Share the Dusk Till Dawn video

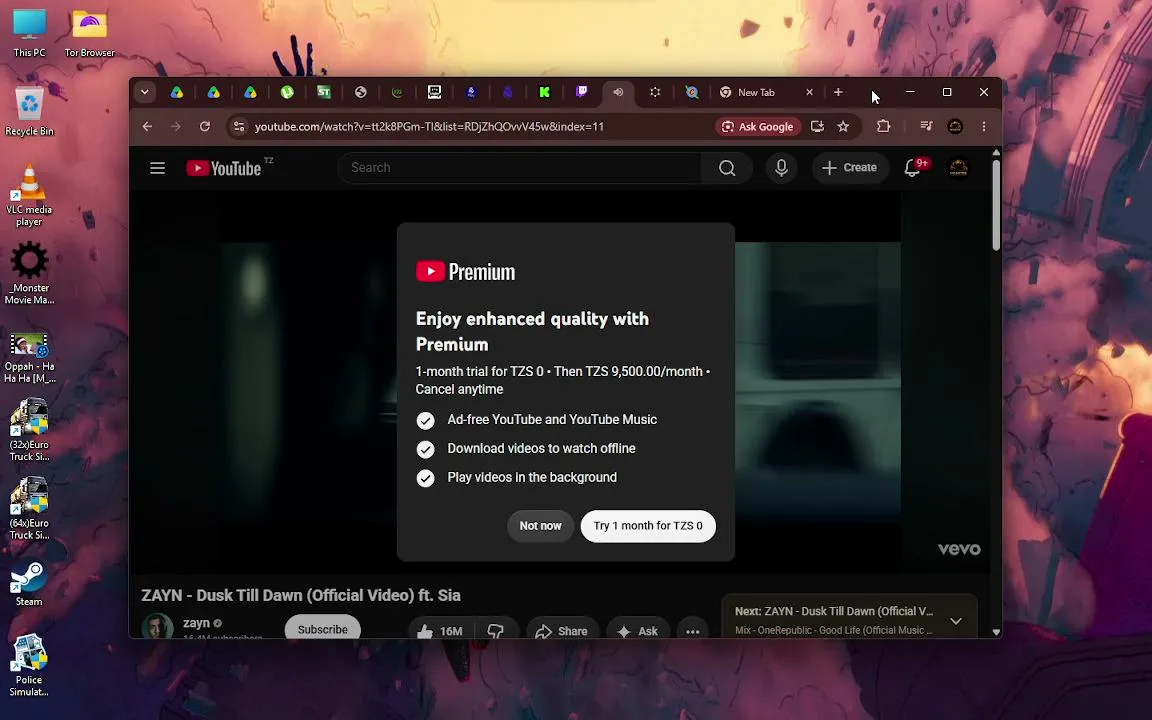[x=561, y=631]
